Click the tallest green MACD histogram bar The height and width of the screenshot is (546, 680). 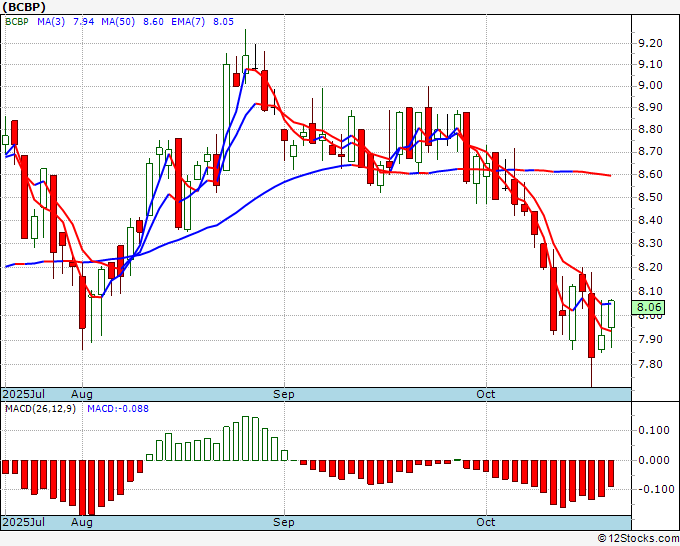coord(245,438)
